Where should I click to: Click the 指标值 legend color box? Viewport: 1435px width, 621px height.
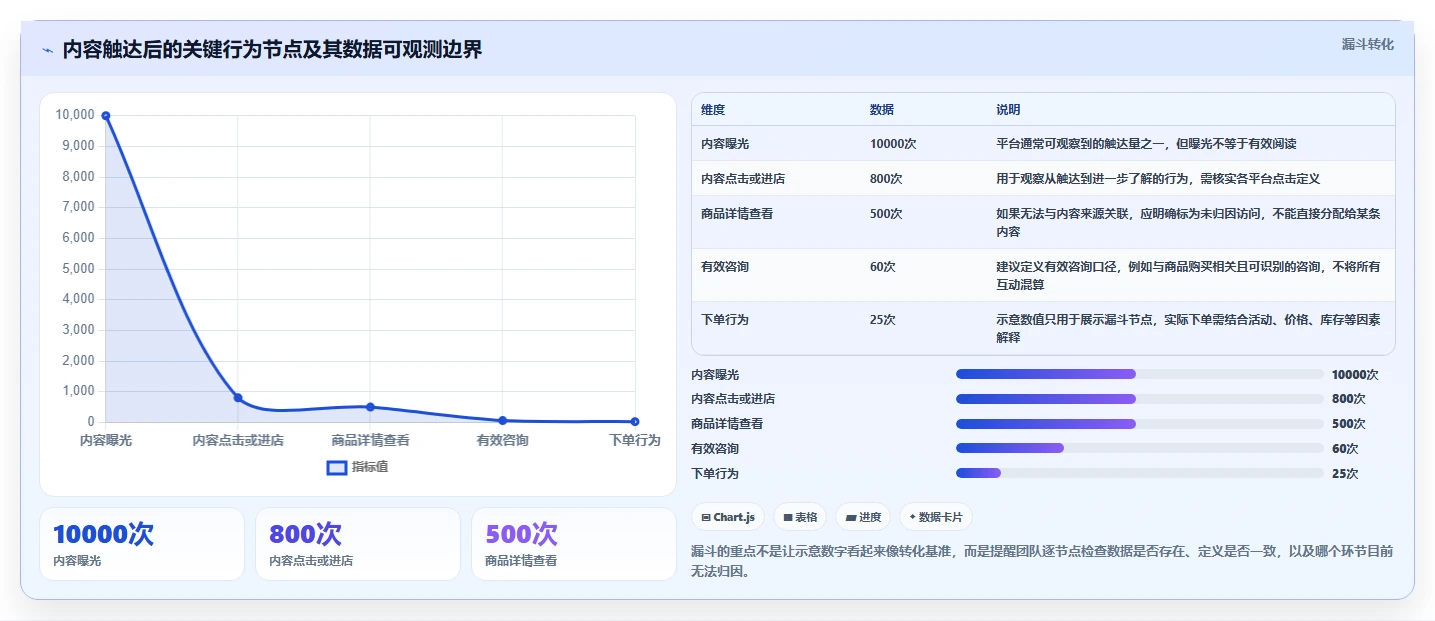point(338,467)
